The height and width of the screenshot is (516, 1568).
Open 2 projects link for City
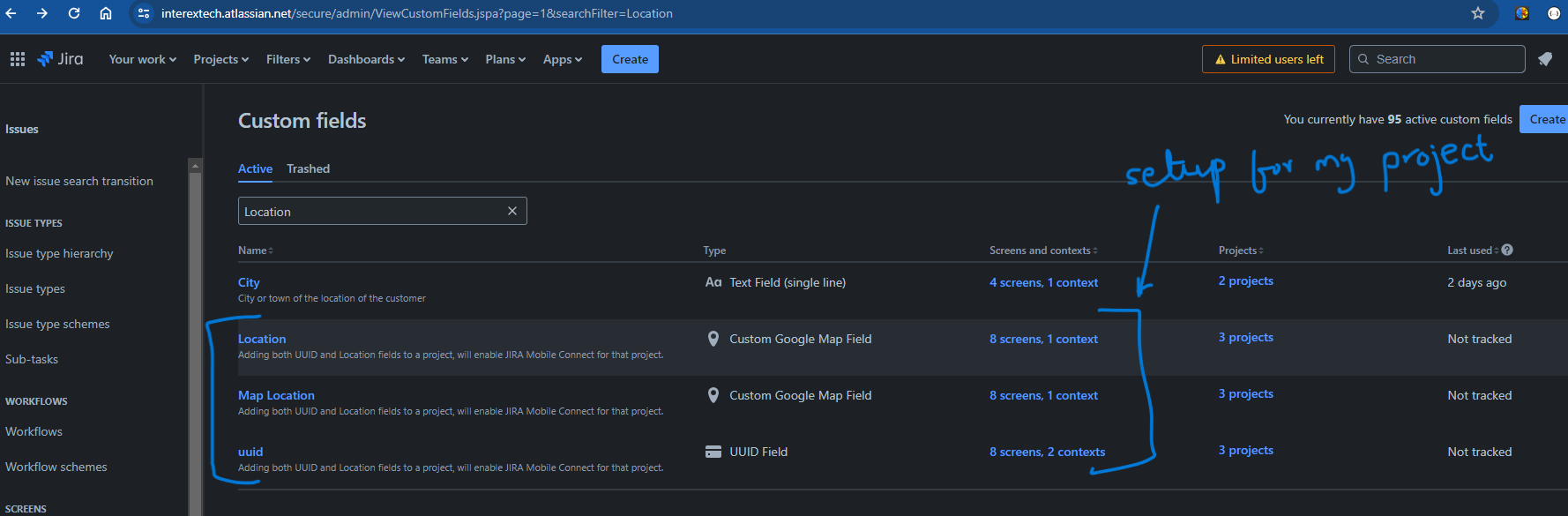pos(1245,280)
